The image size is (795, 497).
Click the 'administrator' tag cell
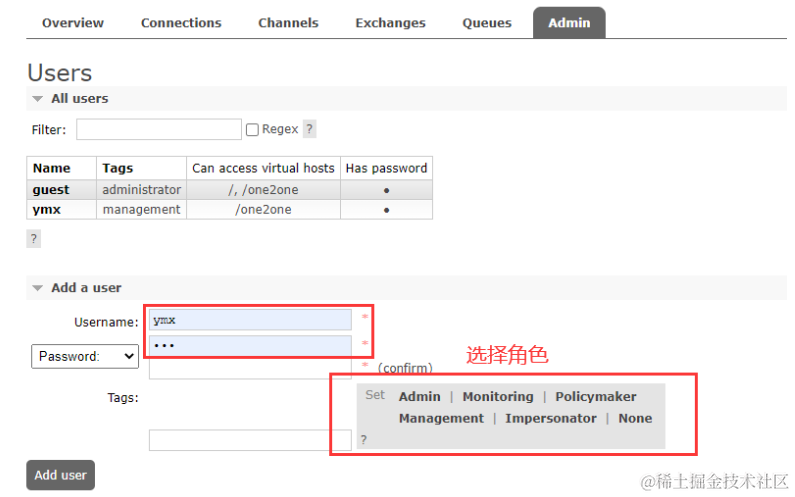tap(141, 190)
